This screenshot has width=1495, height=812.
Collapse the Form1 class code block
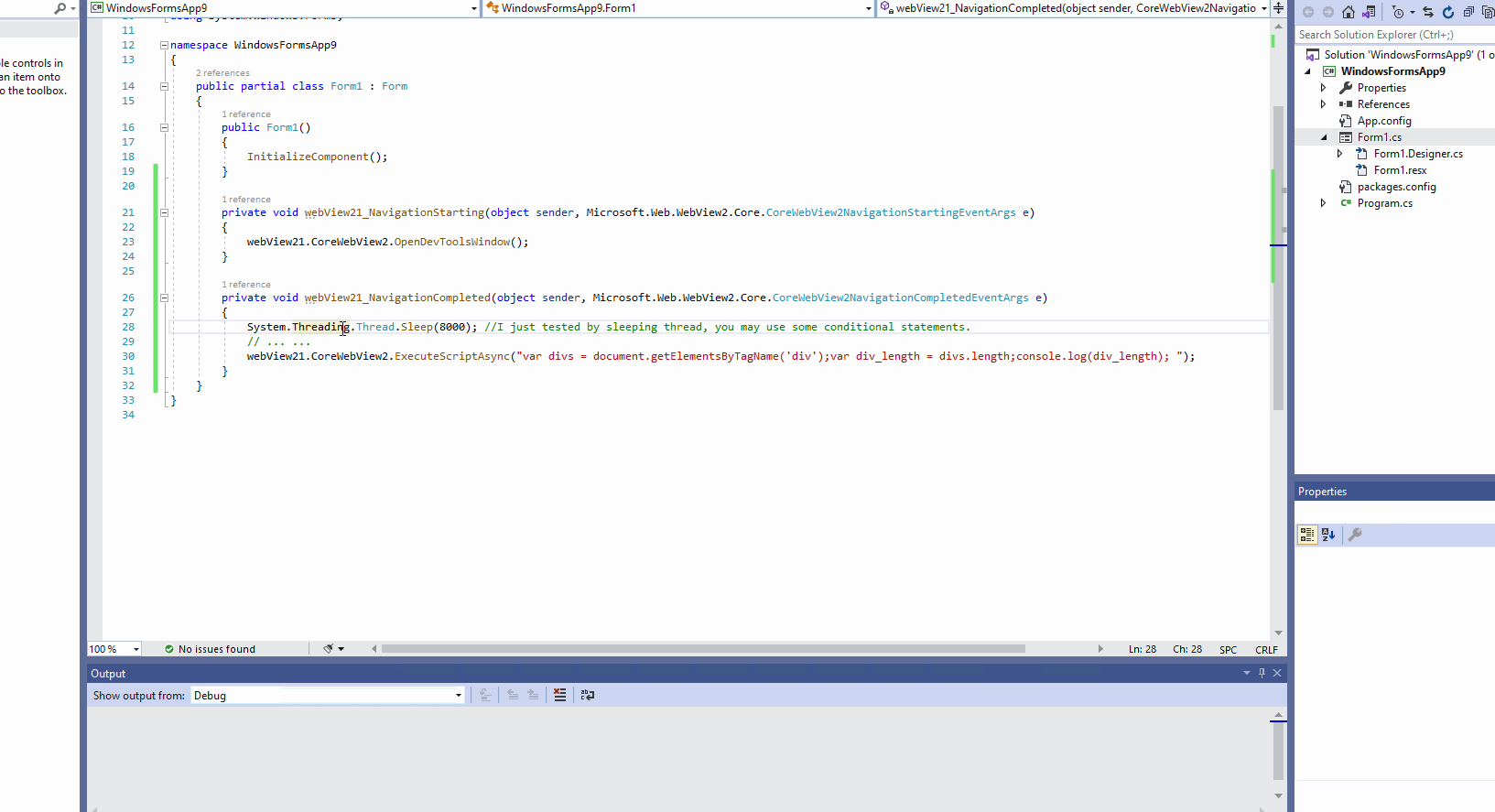click(x=164, y=86)
